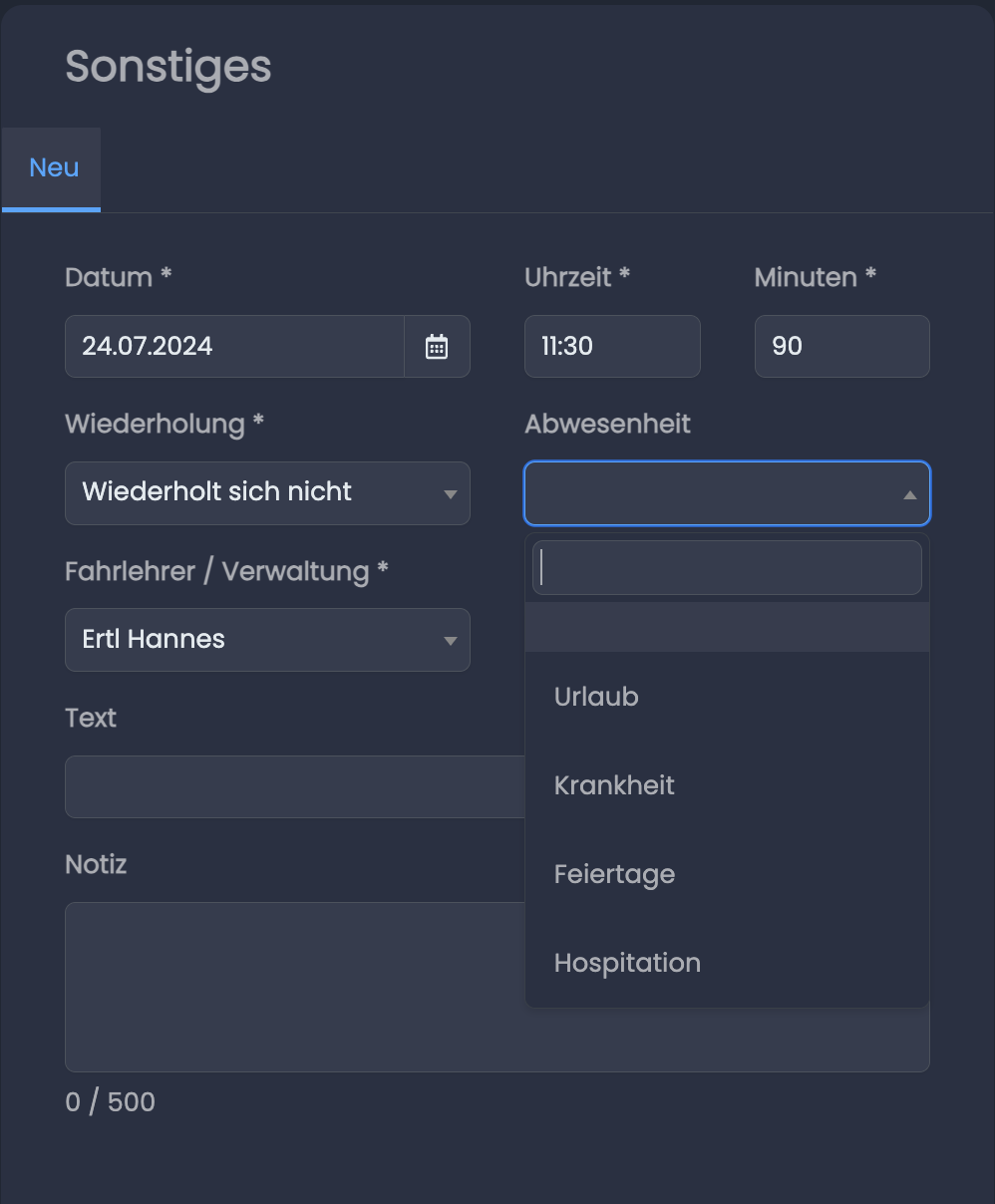Focus the Datum field showing 24.07.2024
The image size is (995, 1204).
(234, 347)
